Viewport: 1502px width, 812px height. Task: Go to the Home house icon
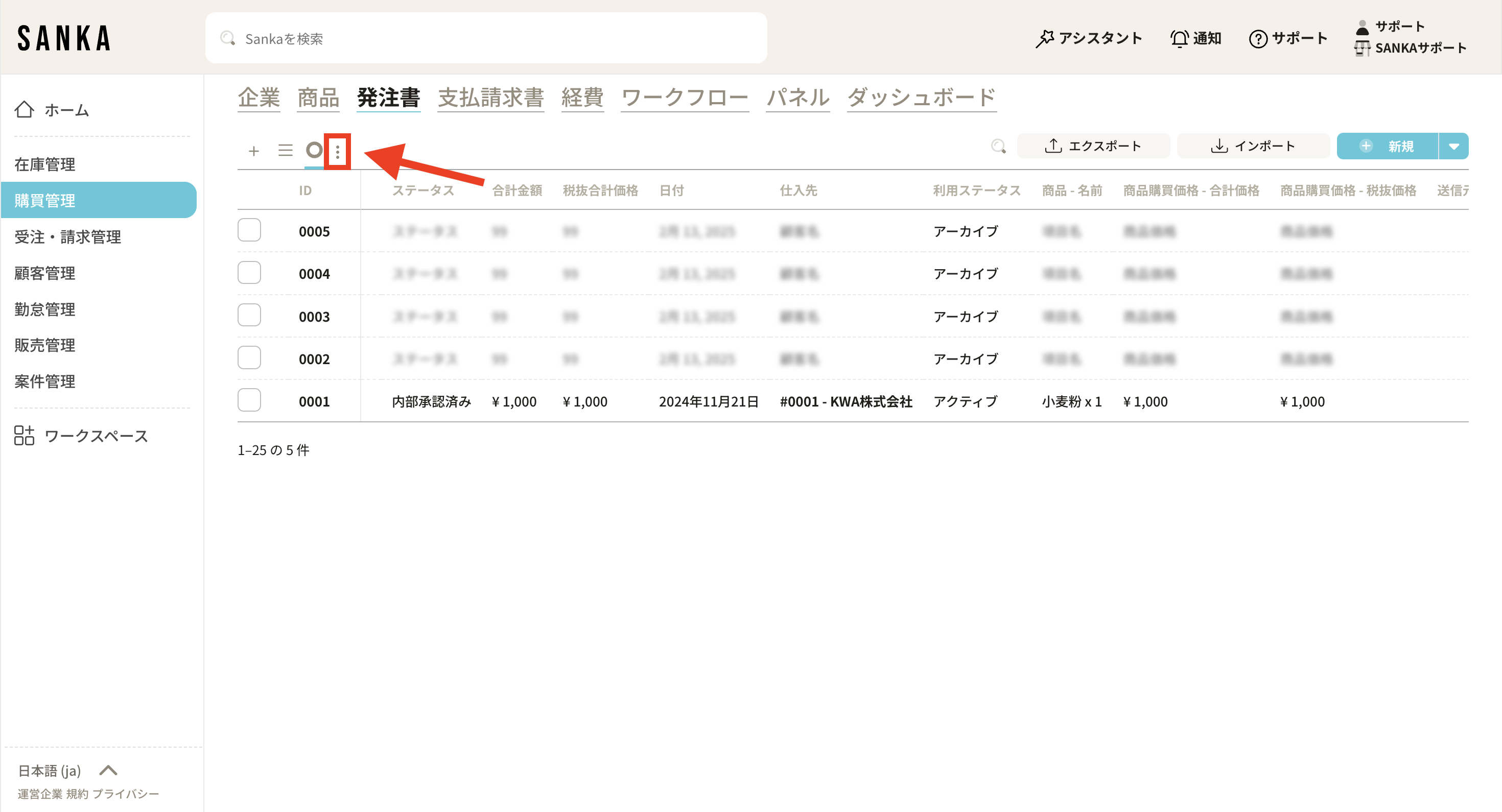(x=25, y=110)
